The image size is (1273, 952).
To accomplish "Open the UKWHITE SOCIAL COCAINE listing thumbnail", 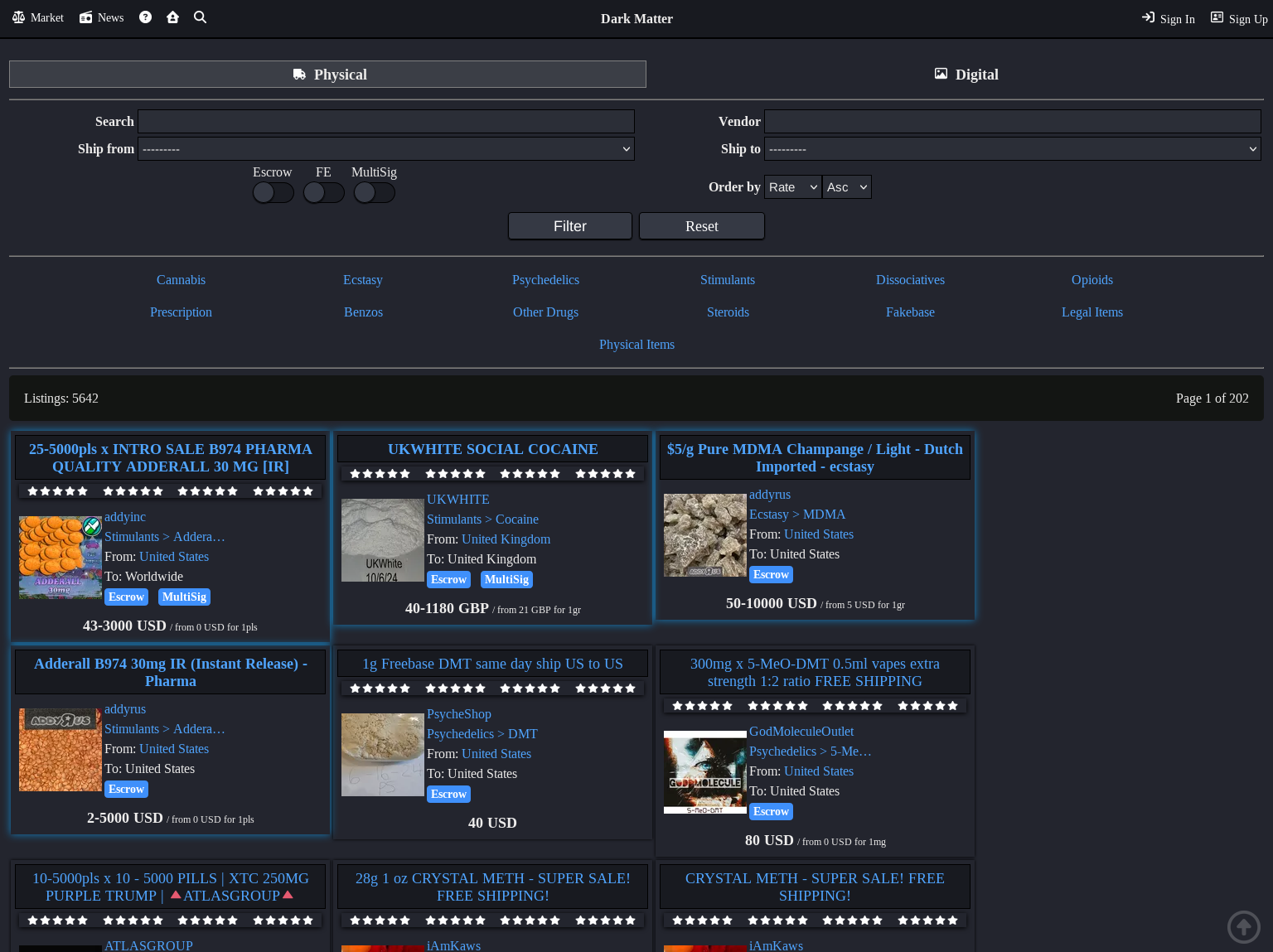I will (383, 540).
